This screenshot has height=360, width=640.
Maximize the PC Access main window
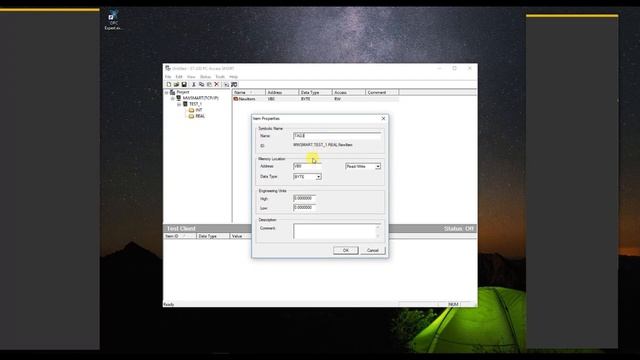[x=454, y=69]
